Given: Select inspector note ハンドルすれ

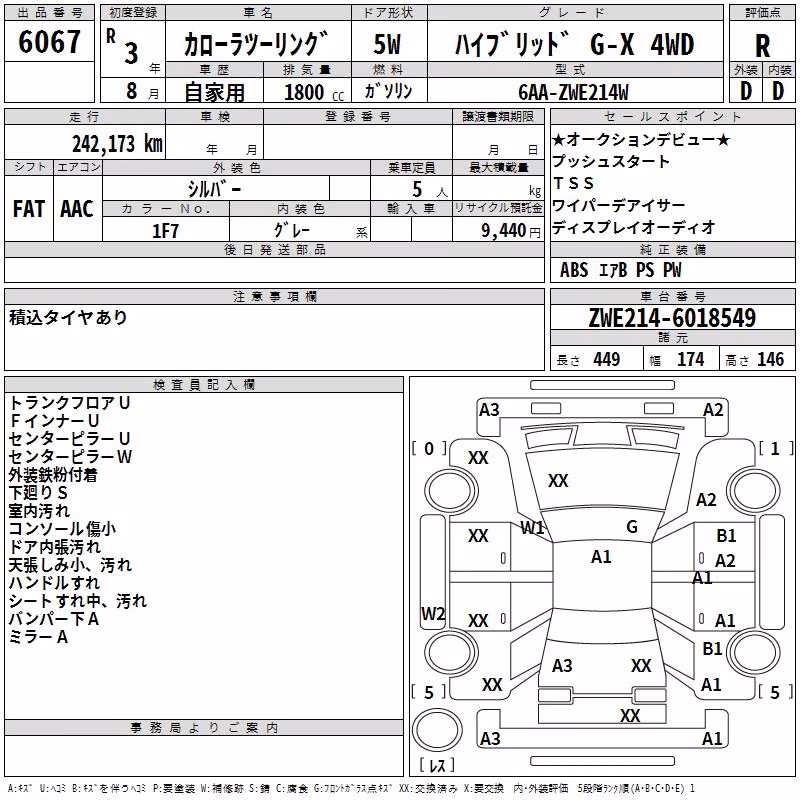Looking at the screenshot, I should click(54, 583).
